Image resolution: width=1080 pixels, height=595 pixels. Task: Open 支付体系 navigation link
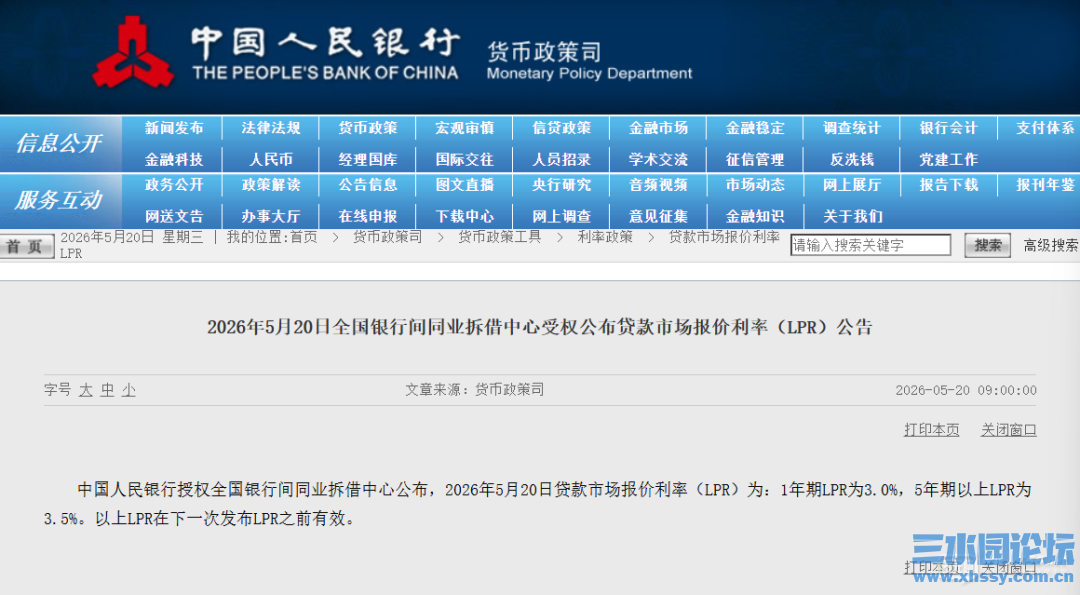pos(1046,128)
